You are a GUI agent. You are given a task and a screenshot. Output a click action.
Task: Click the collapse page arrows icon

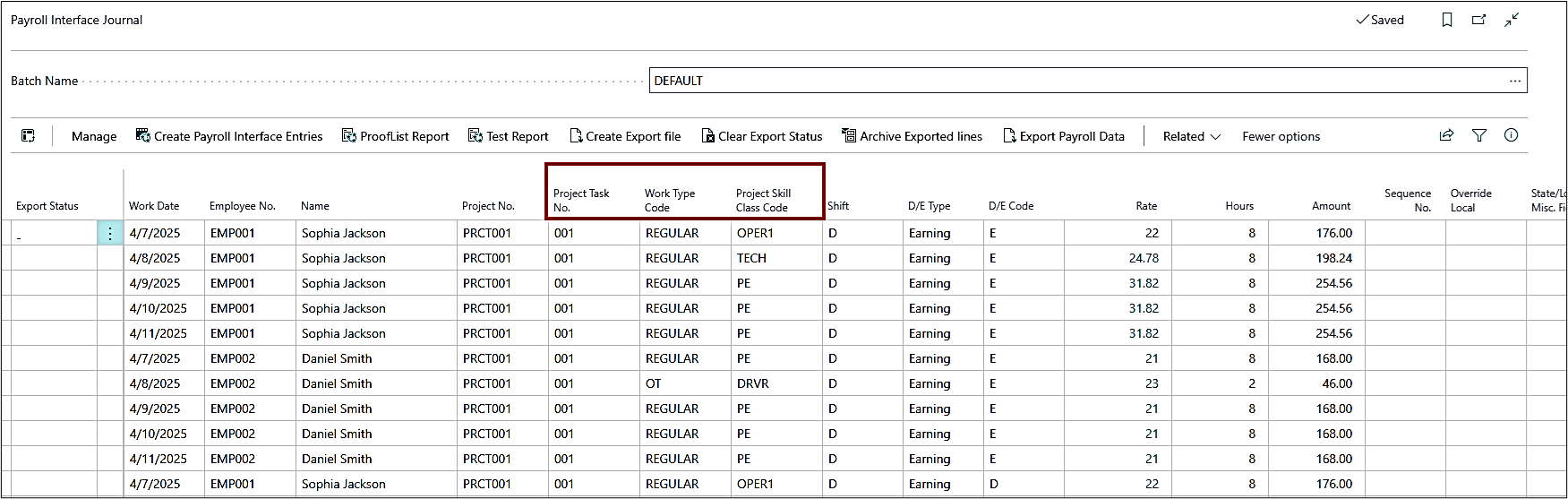(1512, 20)
